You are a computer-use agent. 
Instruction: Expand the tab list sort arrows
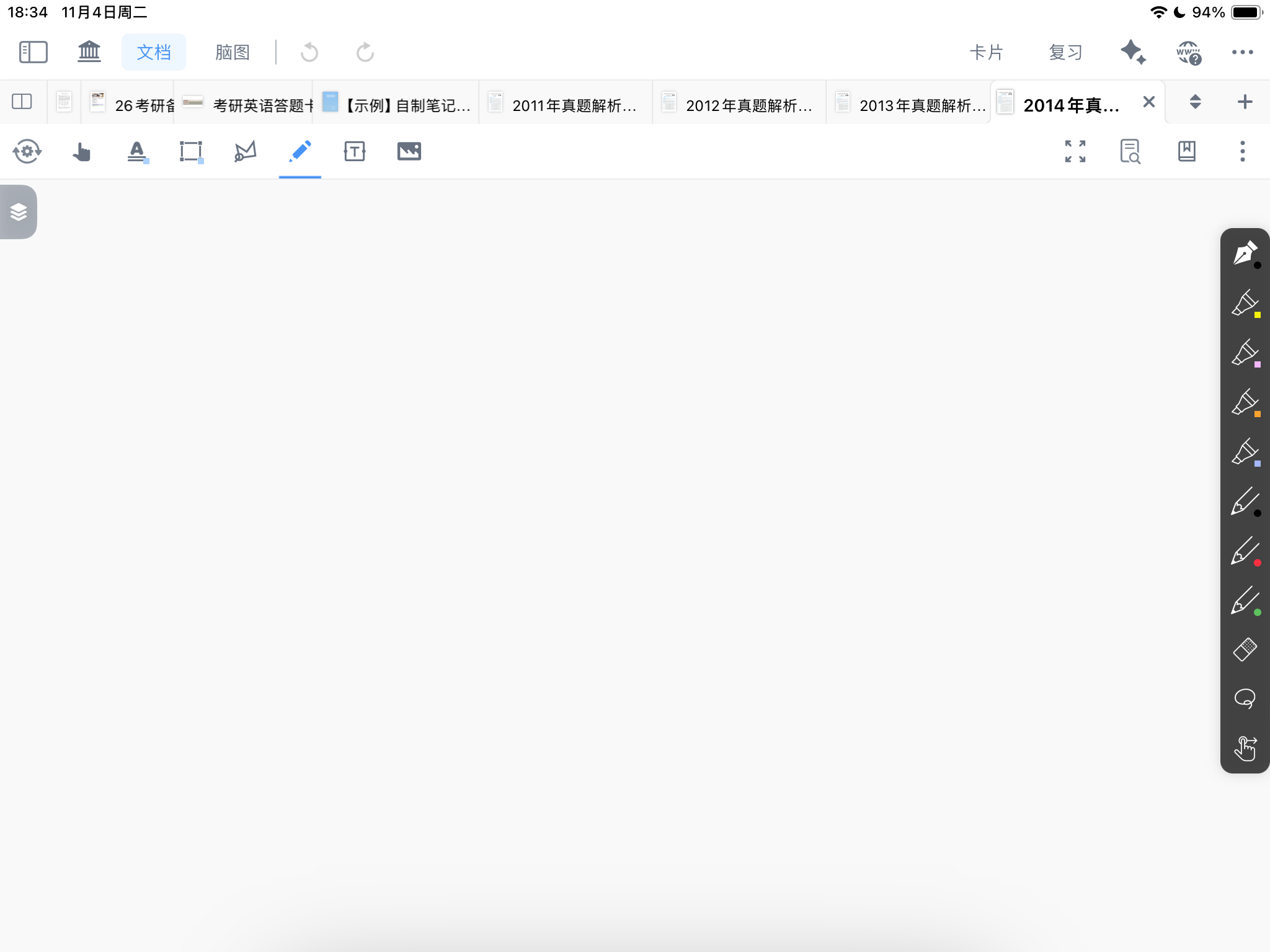tap(1195, 102)
